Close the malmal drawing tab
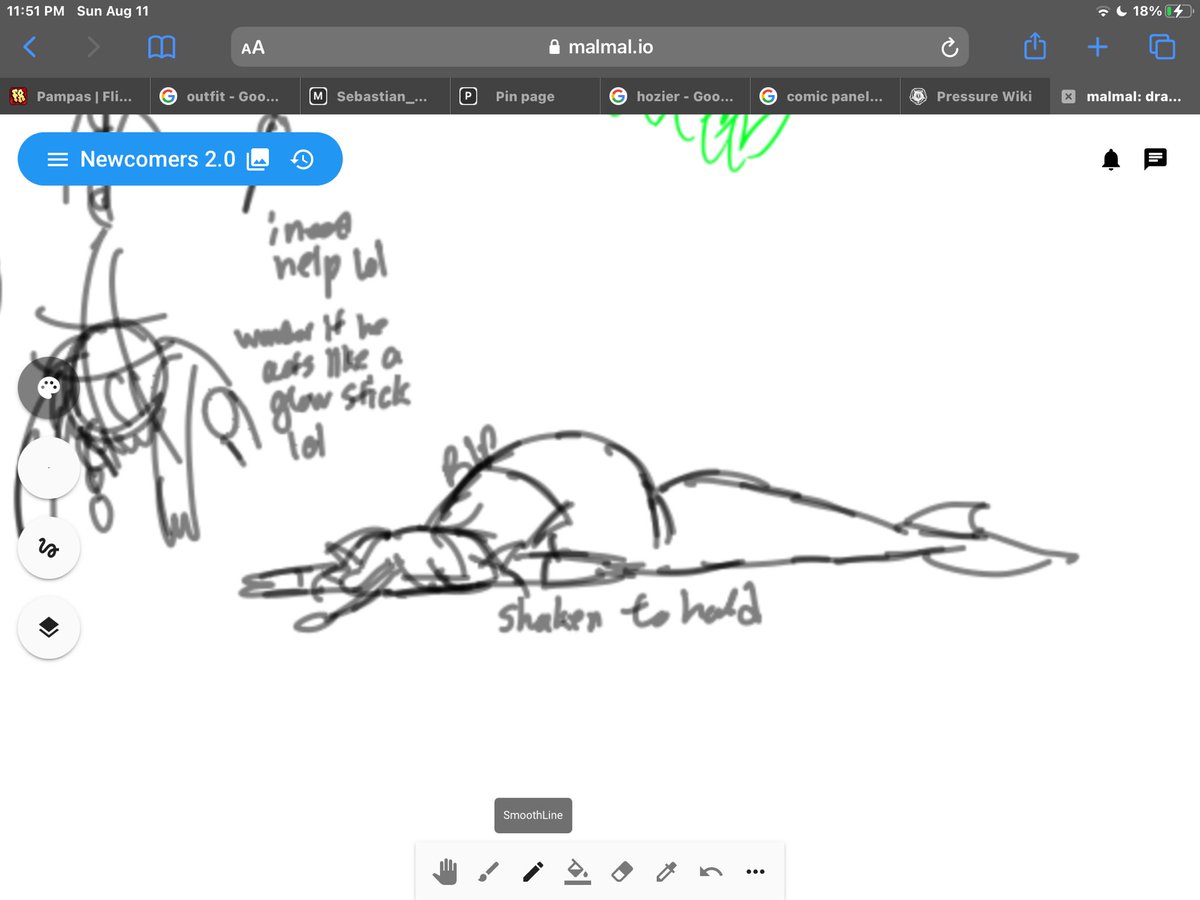The width and height of the screenshot is (1200, 900). point(1068,97)
